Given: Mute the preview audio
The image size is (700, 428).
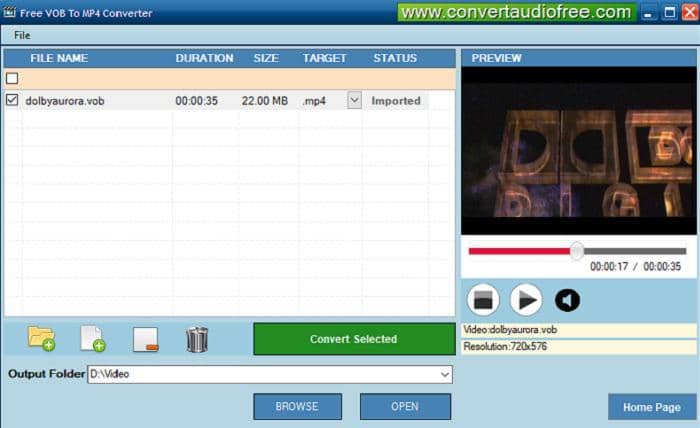Looking at the screenshot, I should 567,300.
